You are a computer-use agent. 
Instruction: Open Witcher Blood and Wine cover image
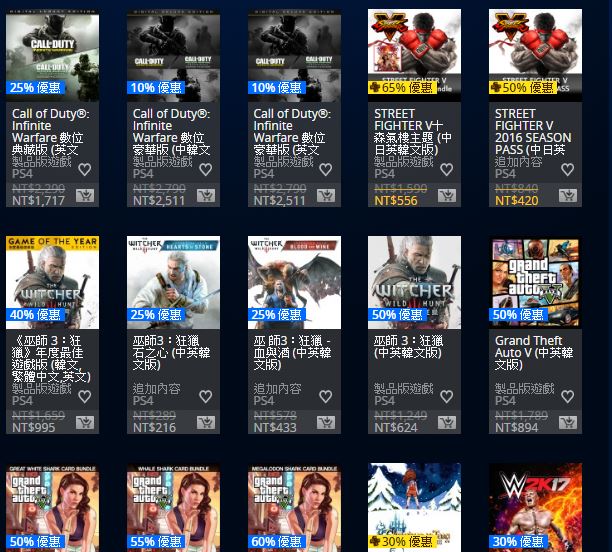(294, 282)
